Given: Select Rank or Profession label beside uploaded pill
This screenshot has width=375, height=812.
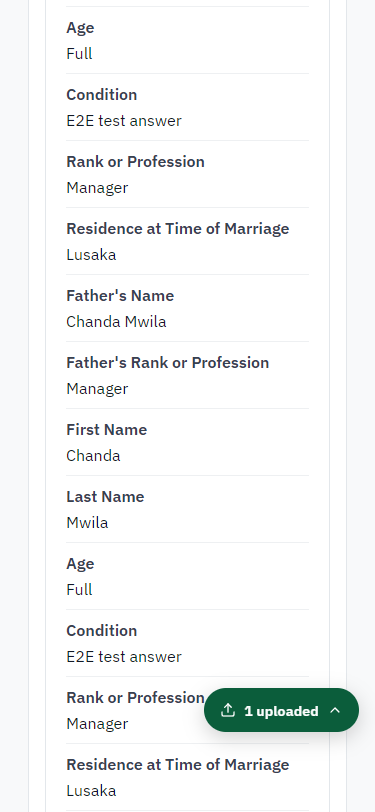Looking at the screenshot, I should [x=135, y=698].
